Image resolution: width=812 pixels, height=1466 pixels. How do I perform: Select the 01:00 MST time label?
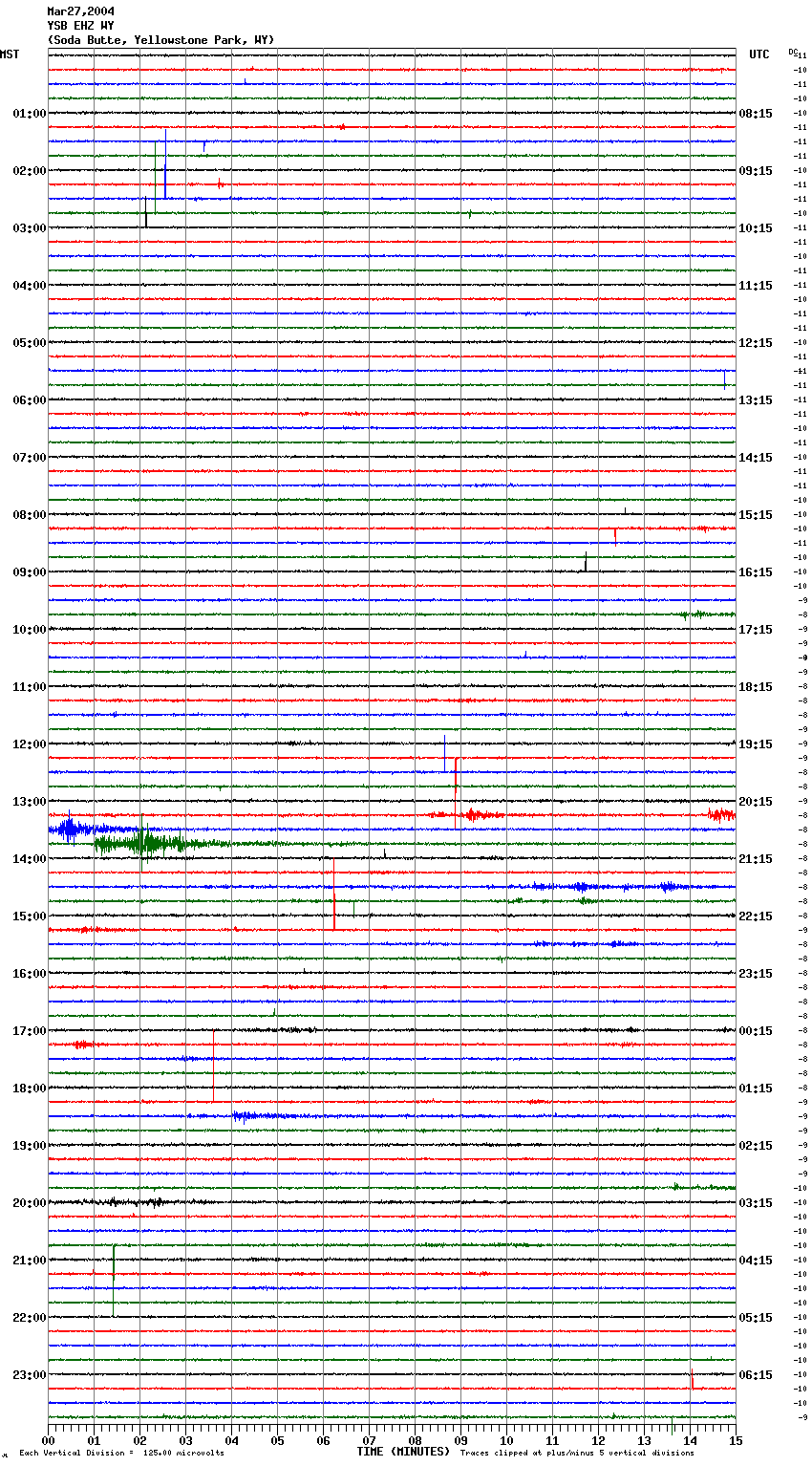pyautogui.click(x=30, y=114)
